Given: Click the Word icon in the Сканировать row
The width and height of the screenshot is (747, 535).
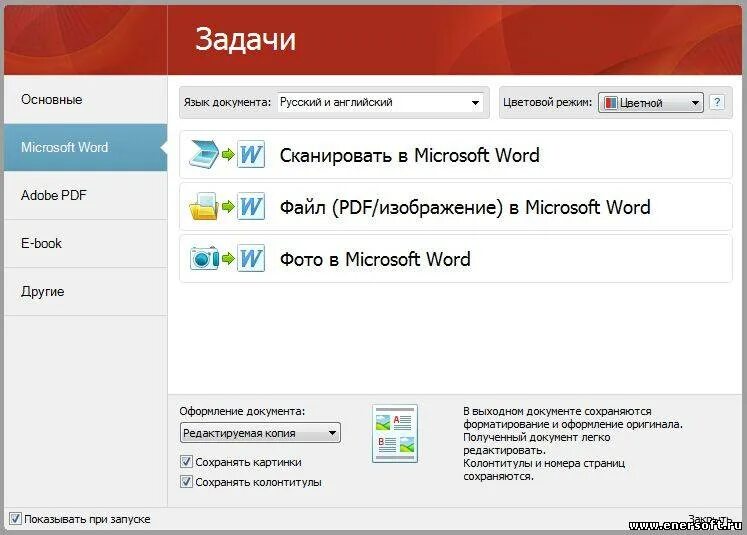Looking at the screenshot, I should pos(251,154).
